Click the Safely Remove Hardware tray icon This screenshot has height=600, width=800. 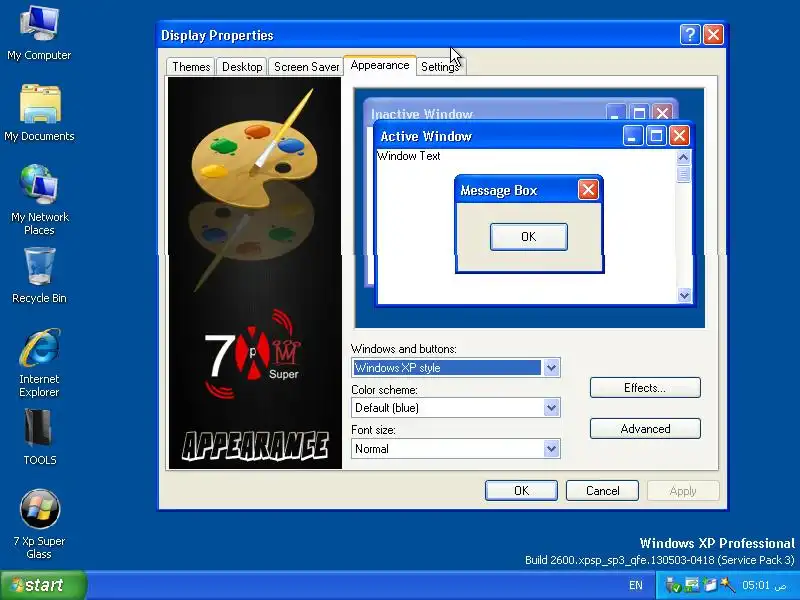tap(673, 585)
